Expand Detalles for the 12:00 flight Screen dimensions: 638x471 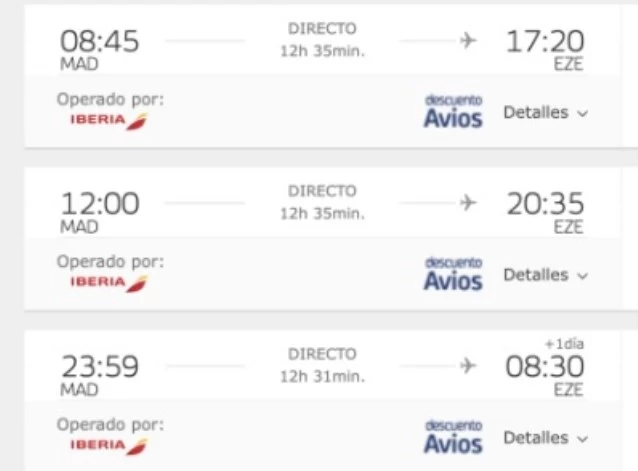point(545,275)
